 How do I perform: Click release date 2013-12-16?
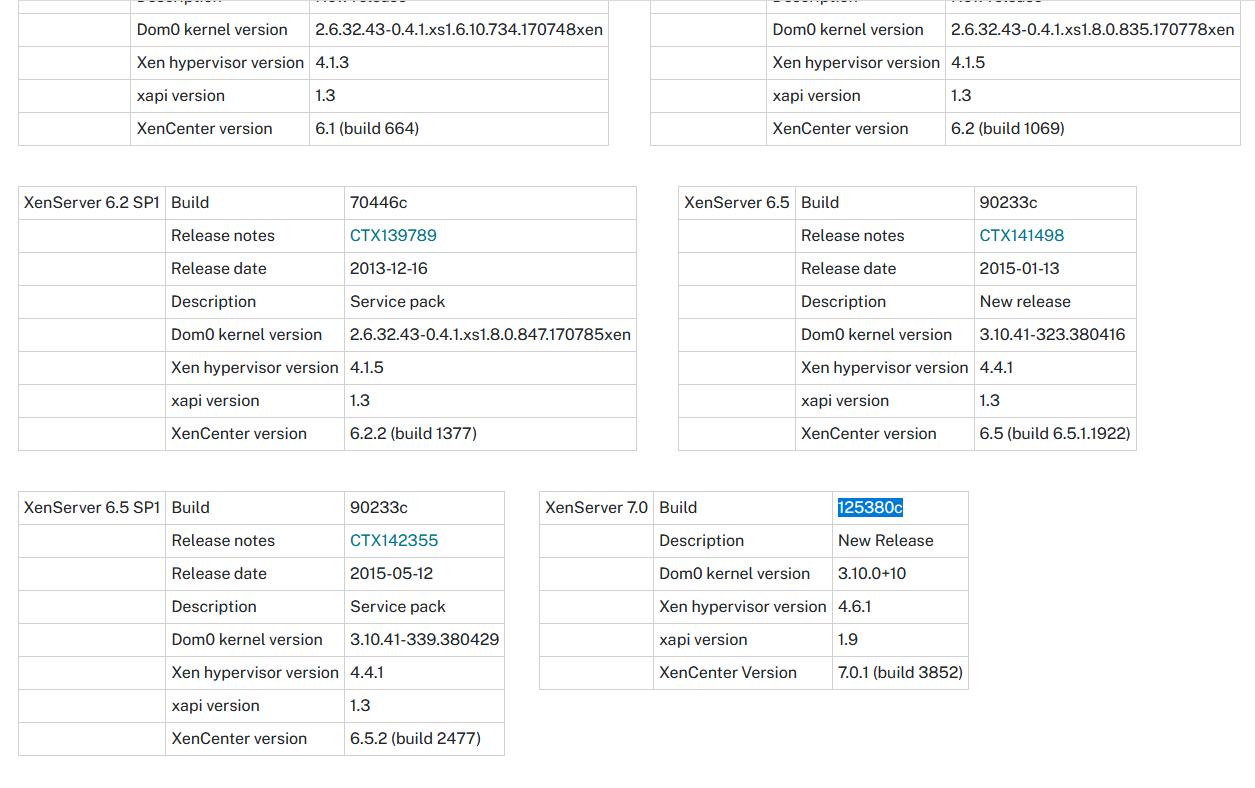(389, 269)
